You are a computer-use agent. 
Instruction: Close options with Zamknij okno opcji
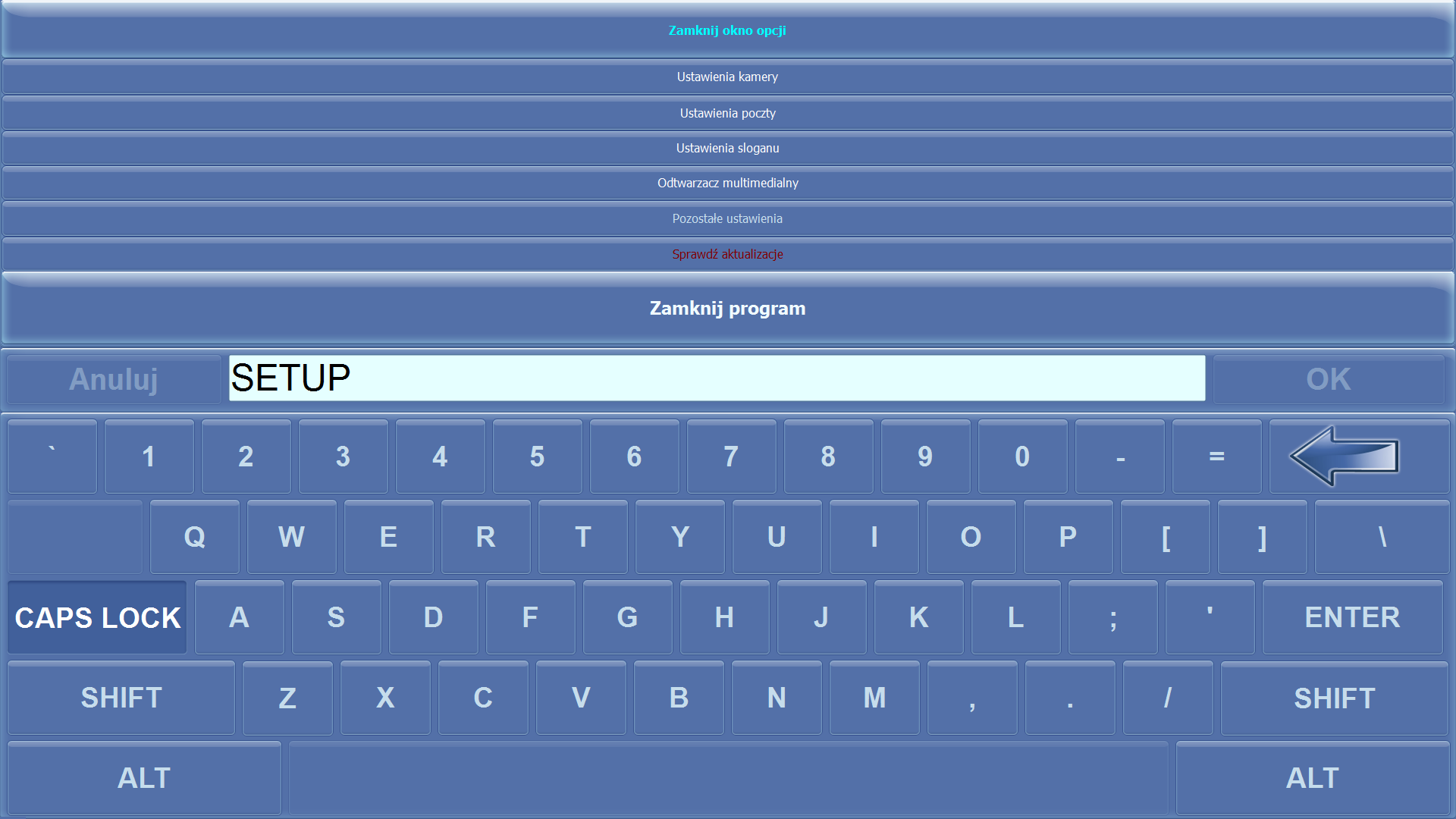(x=728, y=30)
